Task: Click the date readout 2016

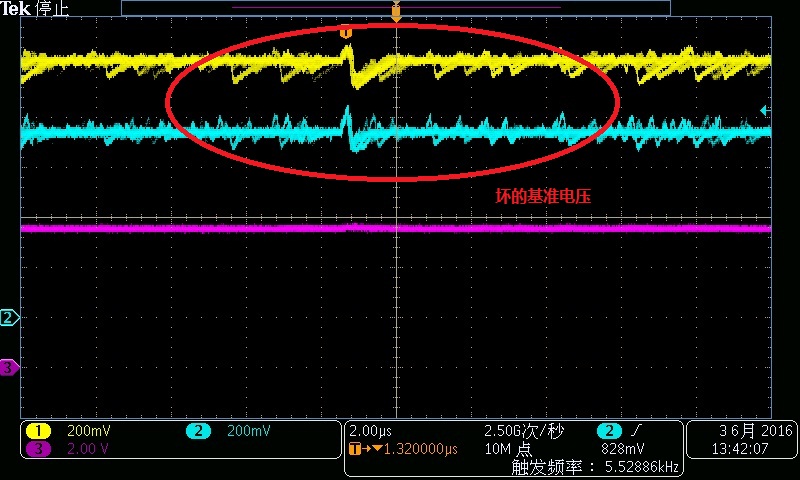Action: coord(756,431)
